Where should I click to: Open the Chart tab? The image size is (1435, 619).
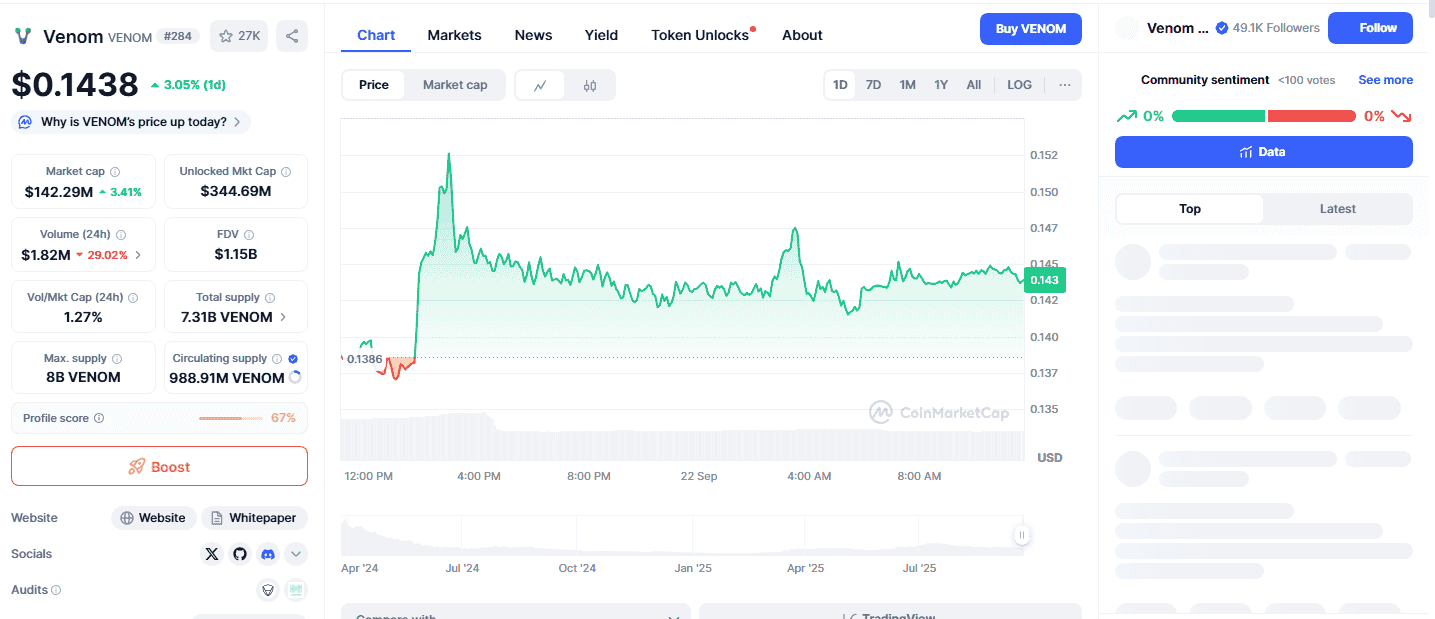(x=376, y=35)
